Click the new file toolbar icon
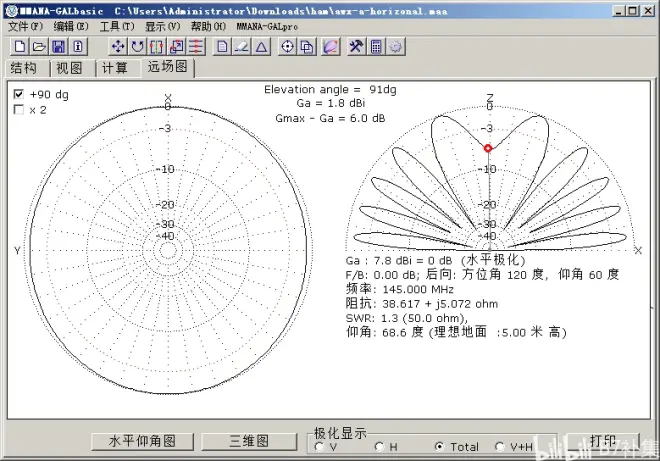 pyautogui.click(x=20, y=47)
